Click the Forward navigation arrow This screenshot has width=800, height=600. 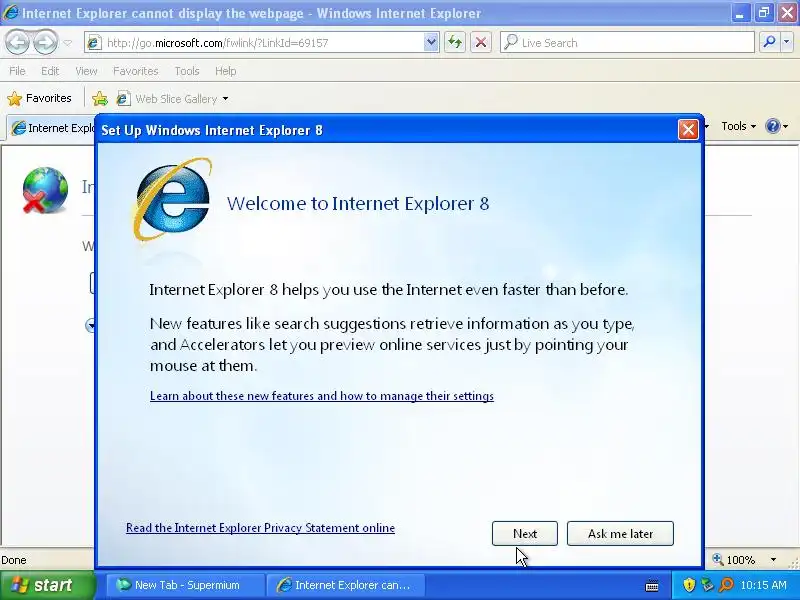tap(44, 42)
